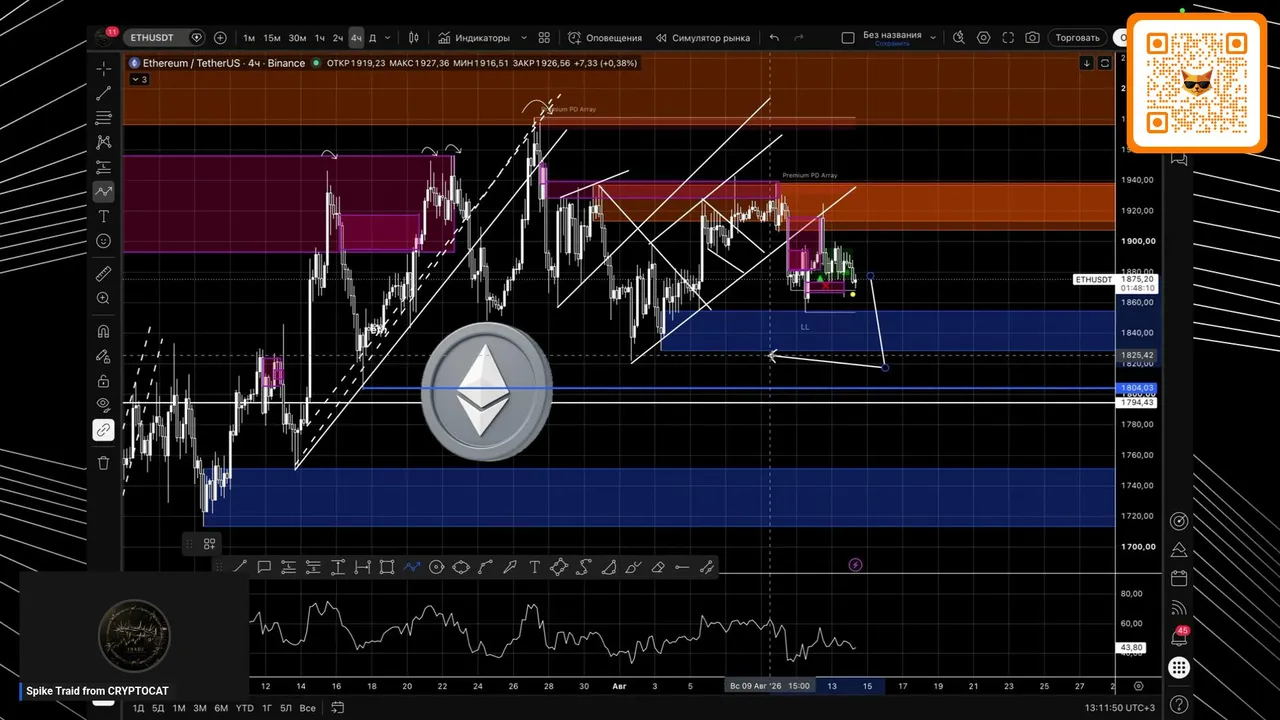Select the text tool in left sidebar

click(104, 216)
